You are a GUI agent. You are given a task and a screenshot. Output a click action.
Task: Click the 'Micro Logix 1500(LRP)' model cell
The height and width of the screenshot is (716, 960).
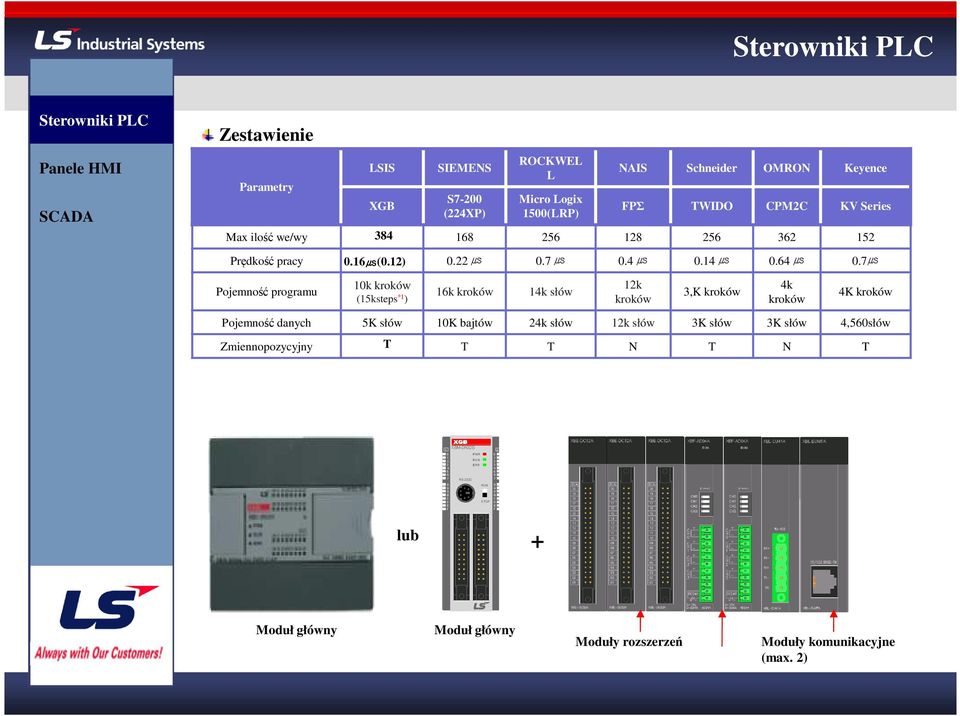[x=550, y=206]
